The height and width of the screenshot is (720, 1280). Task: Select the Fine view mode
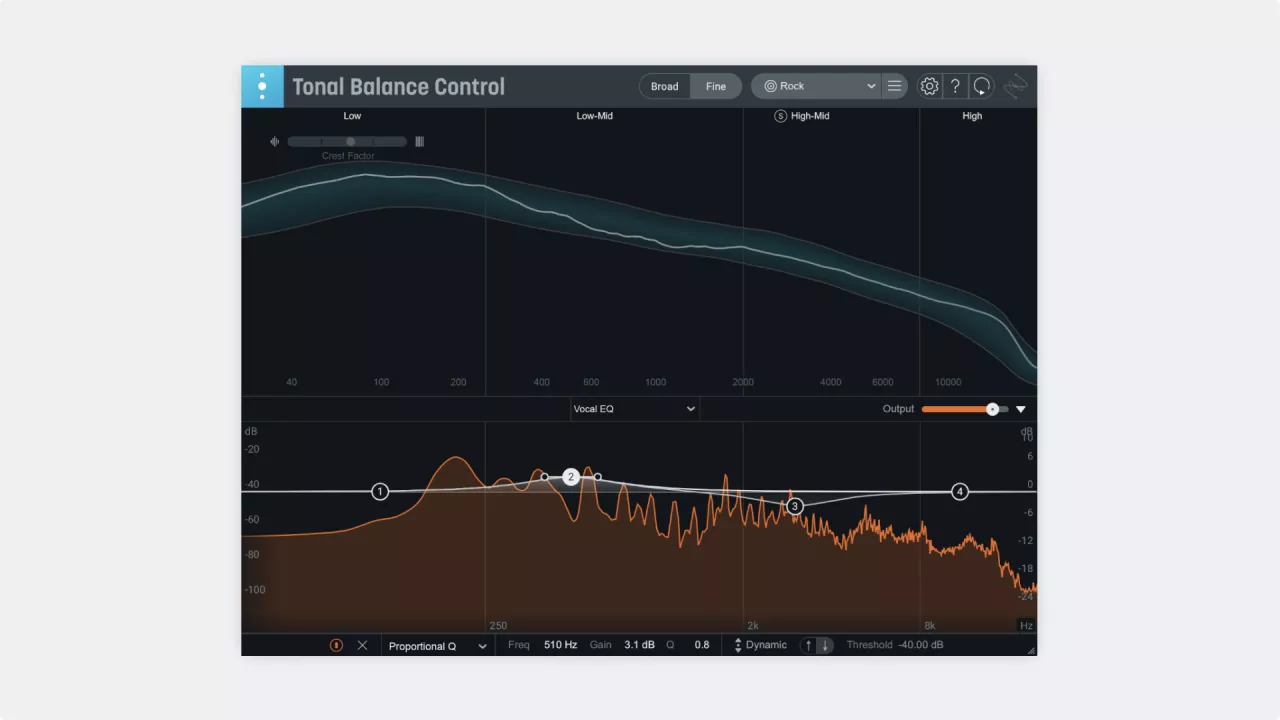pos(716,86)
